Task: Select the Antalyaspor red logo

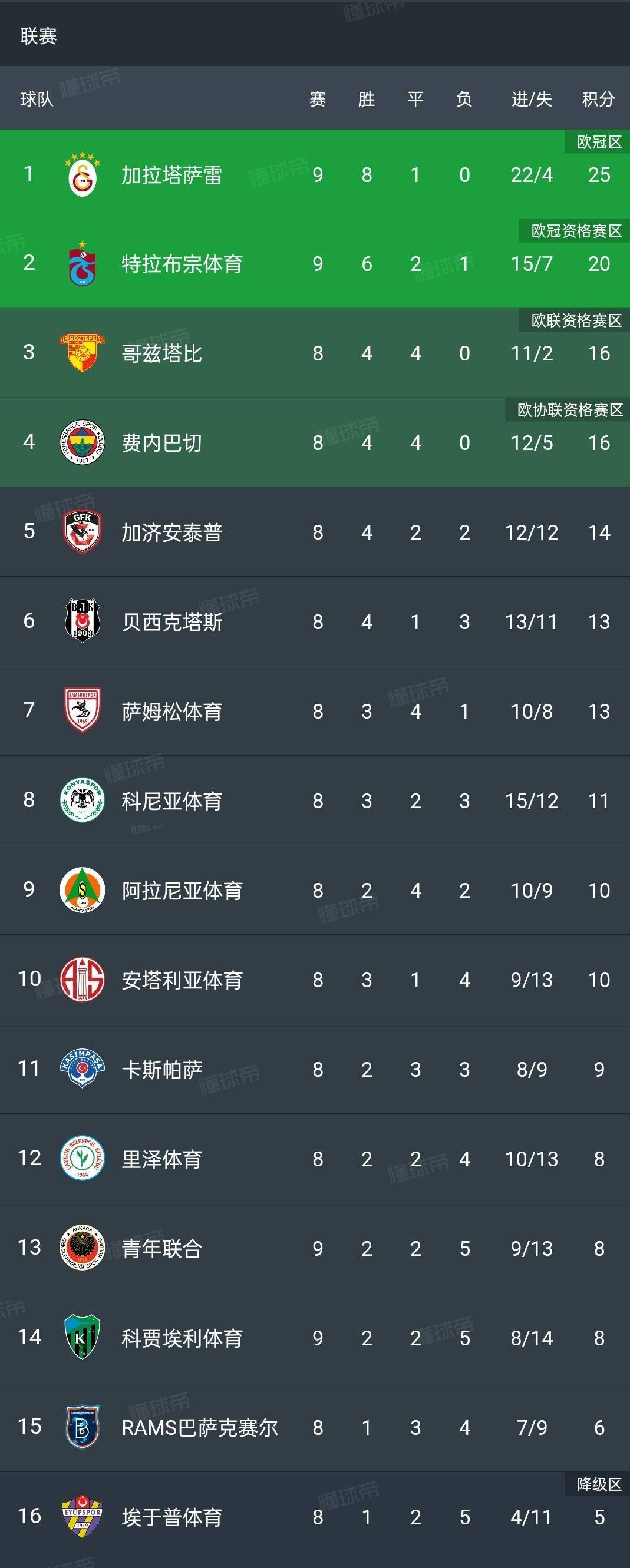Action: 83,980
